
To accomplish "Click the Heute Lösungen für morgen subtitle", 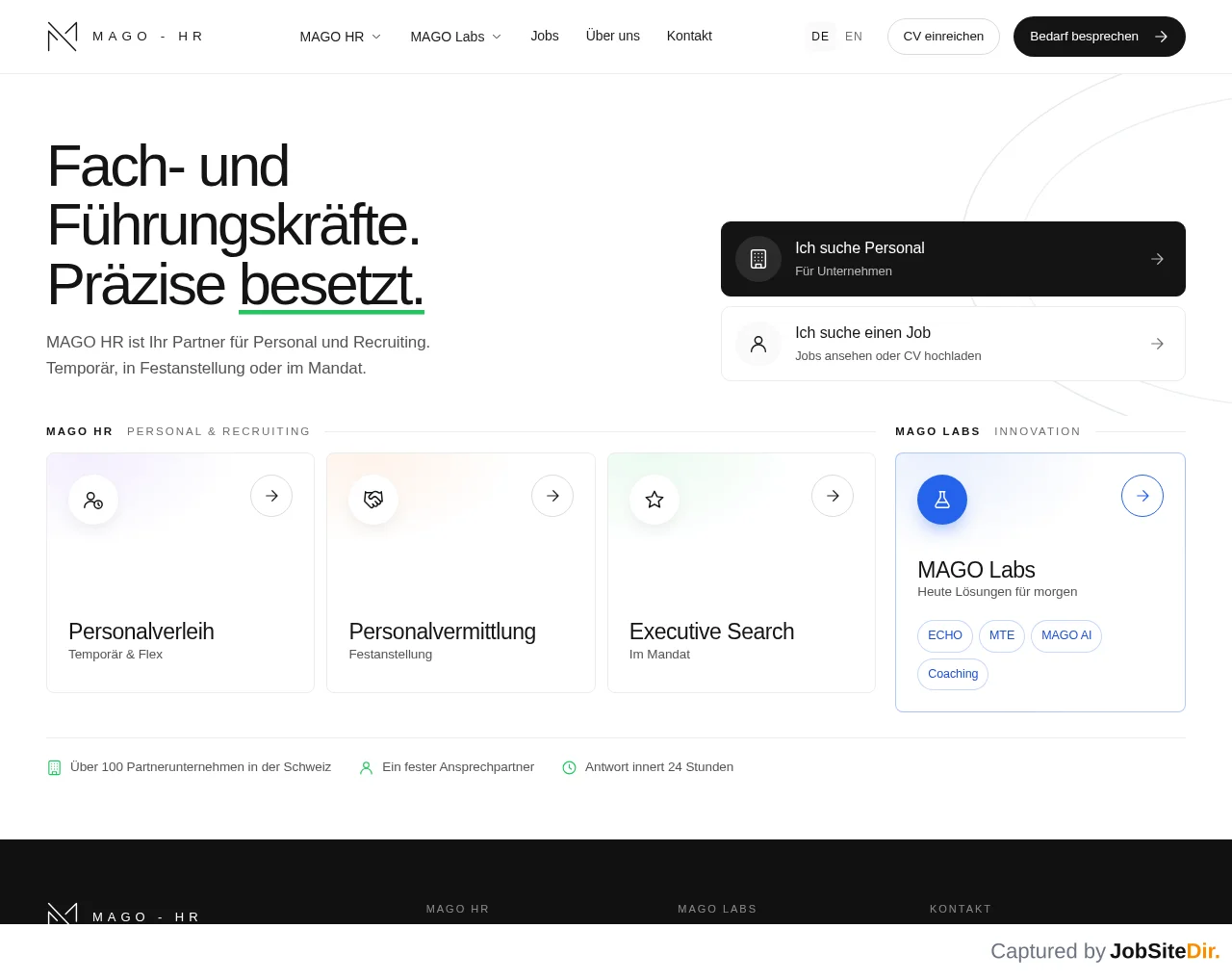I will (997, 592).
